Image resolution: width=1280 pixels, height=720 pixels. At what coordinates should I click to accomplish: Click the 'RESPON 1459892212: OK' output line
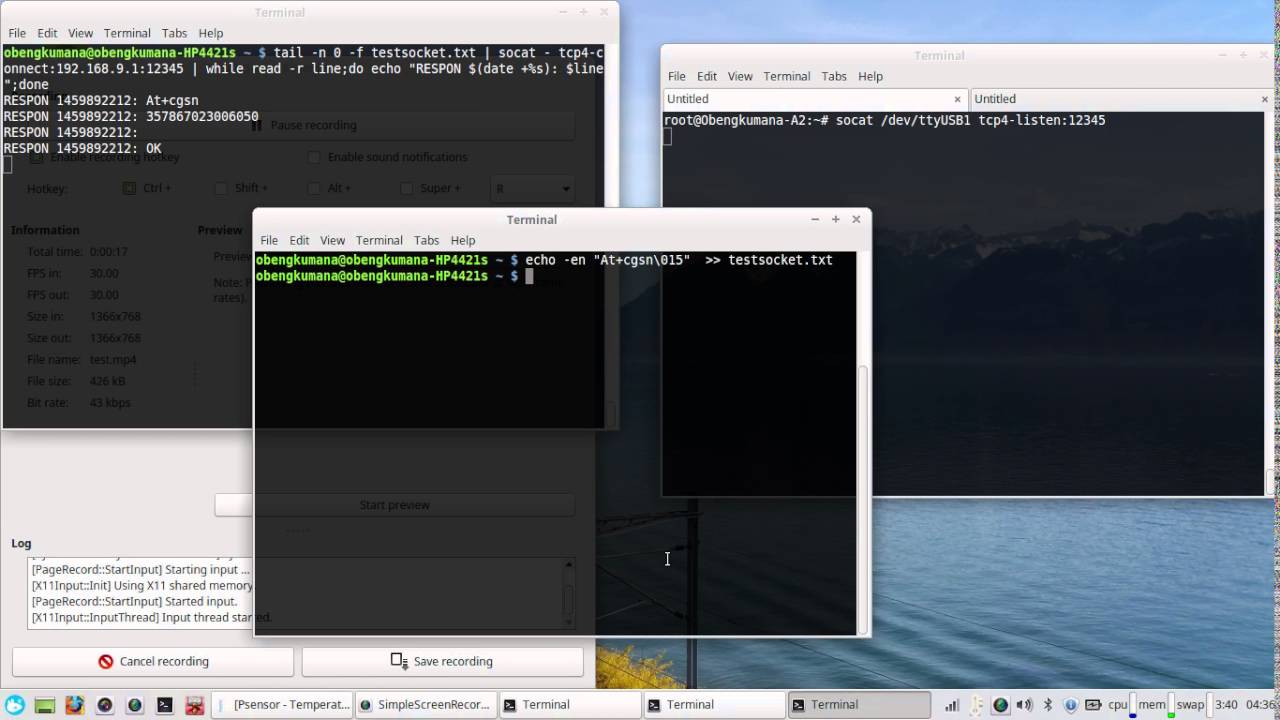[82, 148]
